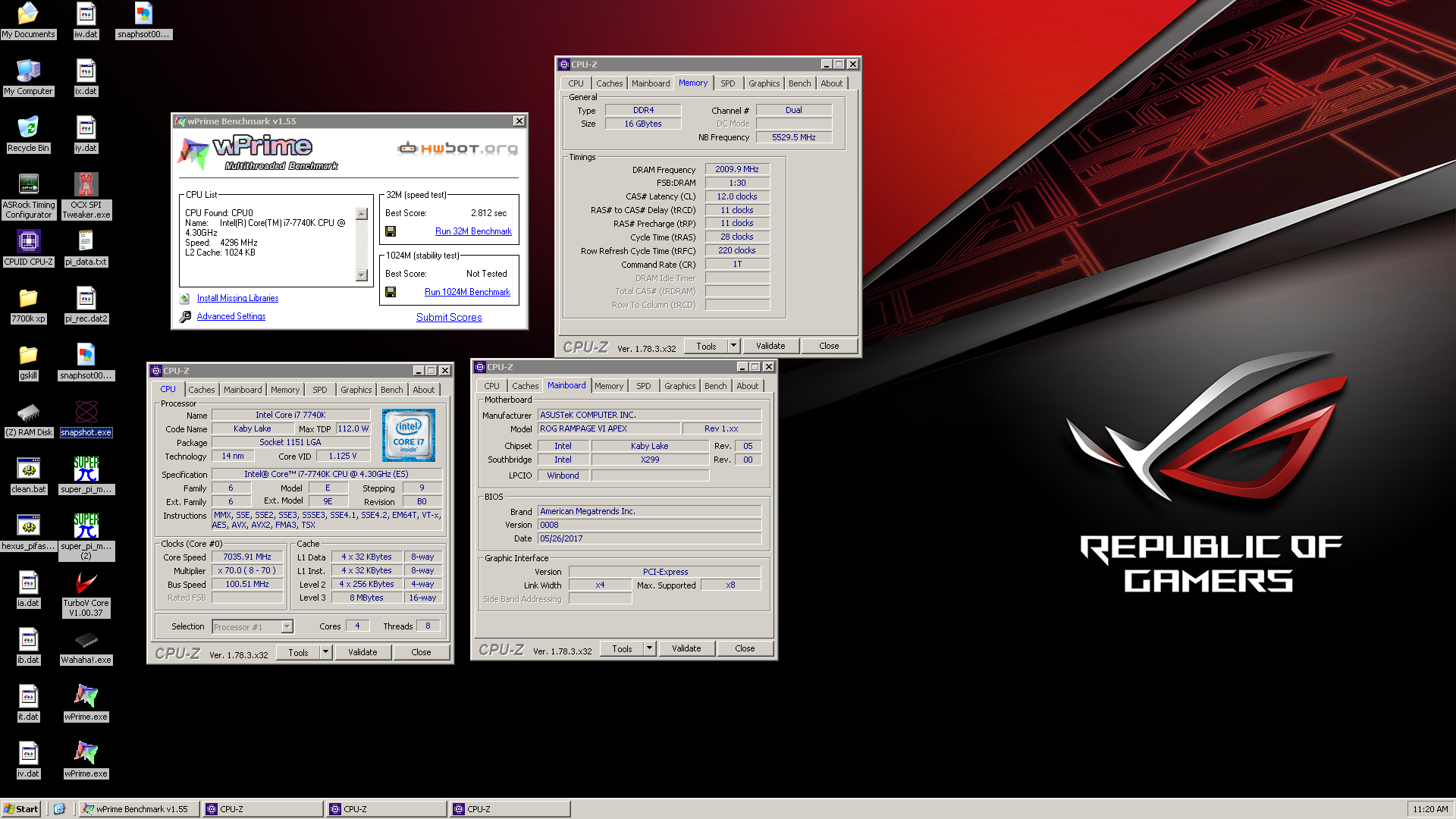
Task: Open Bench tab in CPU-Z CPU window
Action: (x=392, y=390)
